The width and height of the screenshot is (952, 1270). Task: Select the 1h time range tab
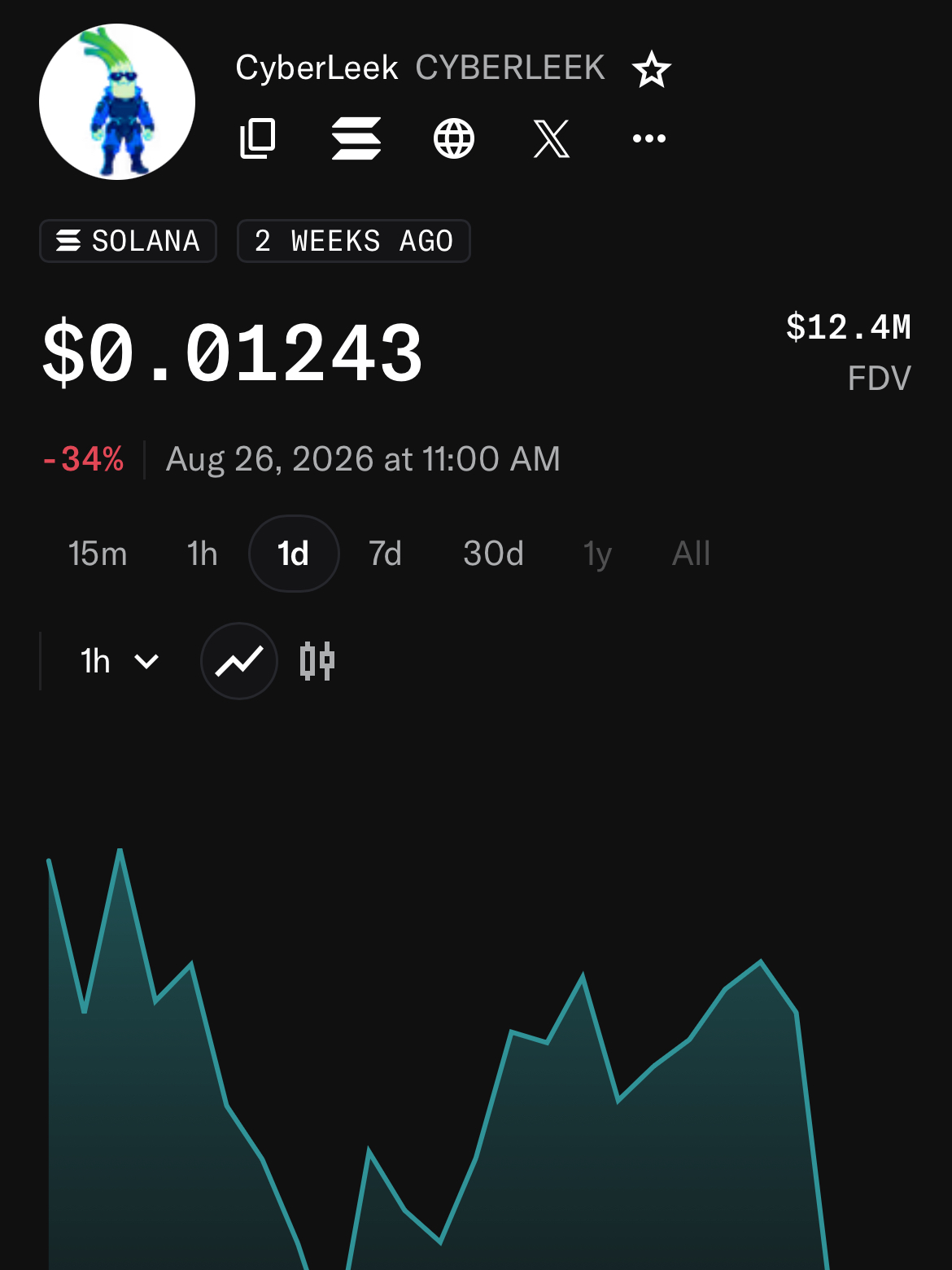point(203,554)
